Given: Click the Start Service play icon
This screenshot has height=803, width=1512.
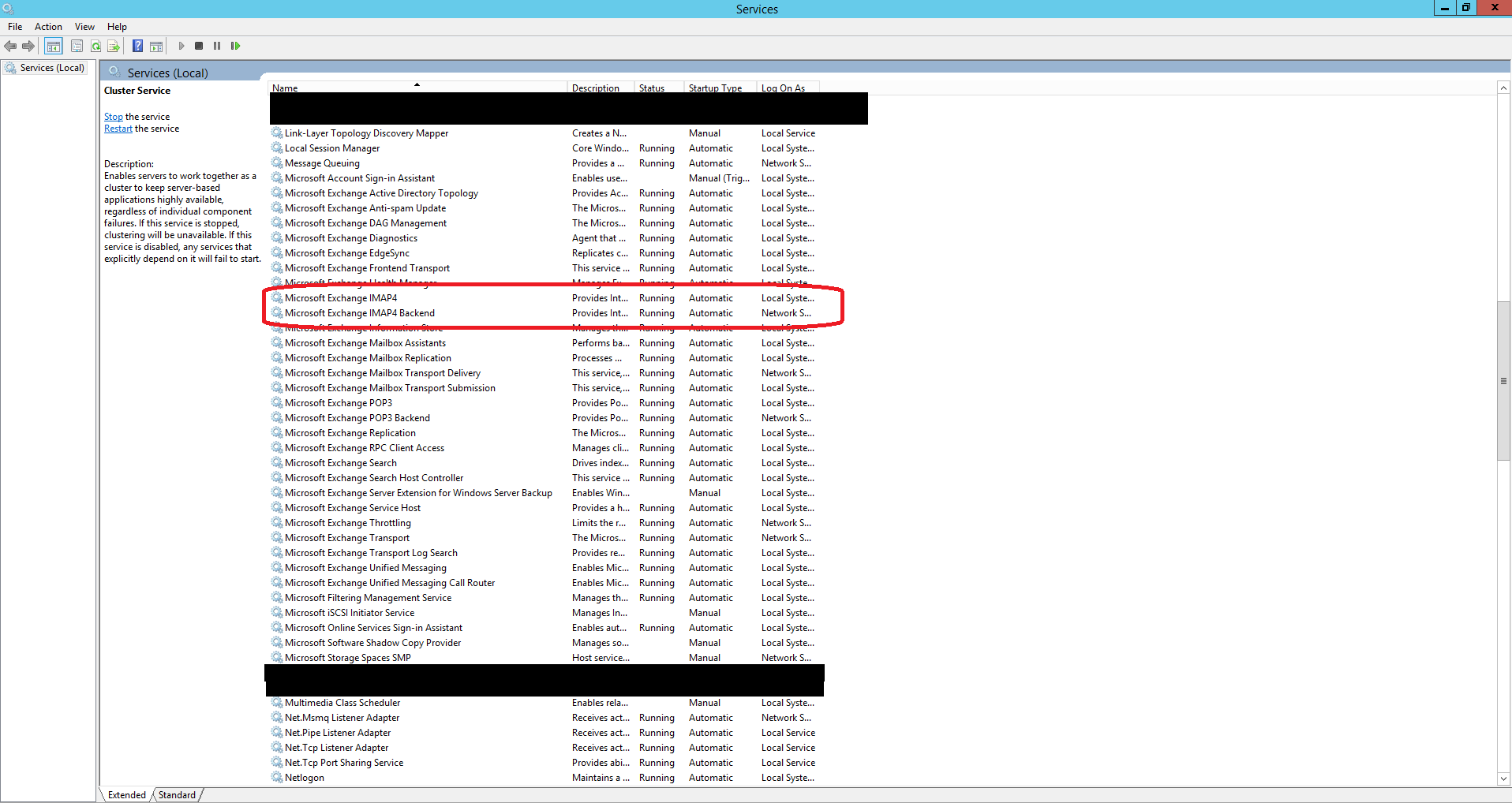Looking at the screenshot, I should click(x=181, y=46).
